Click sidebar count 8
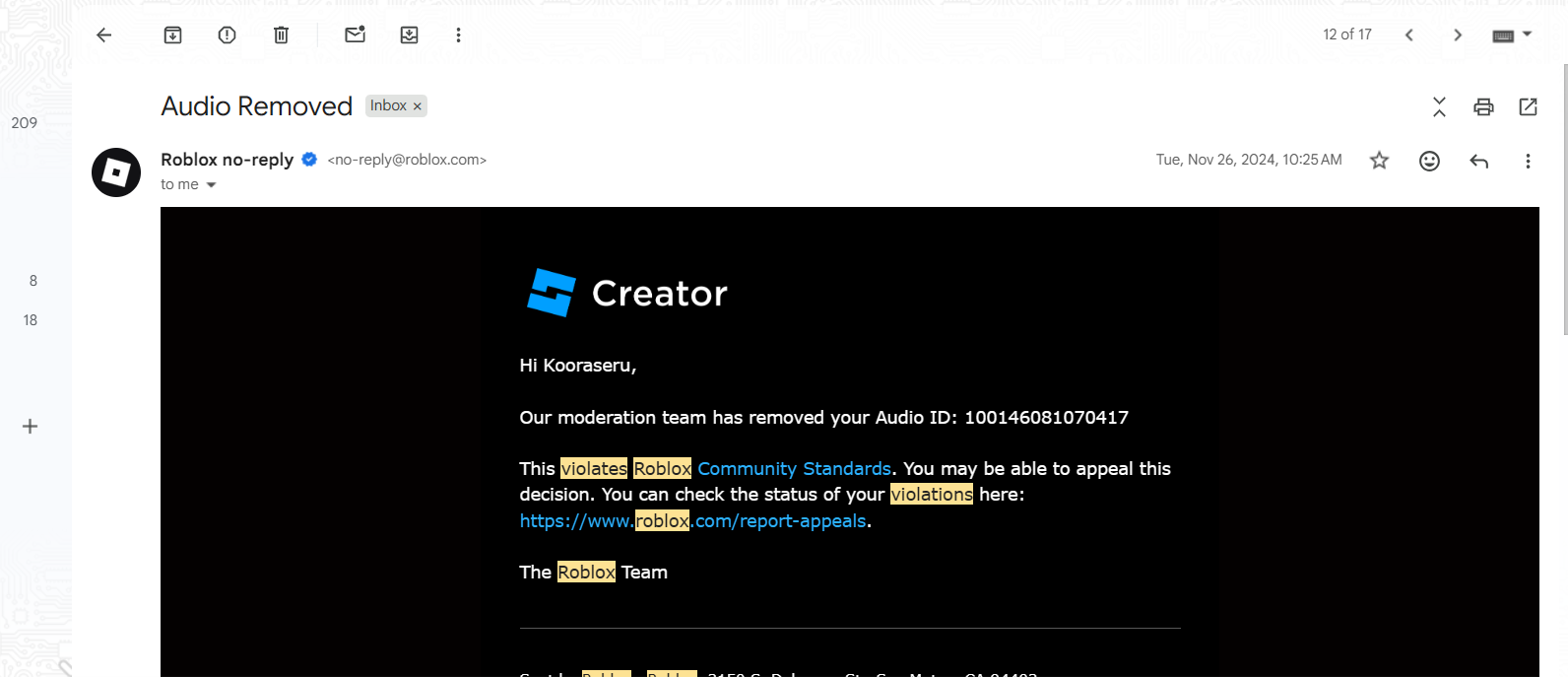Screen dimensions: 1568x677 tap(33, 281)
